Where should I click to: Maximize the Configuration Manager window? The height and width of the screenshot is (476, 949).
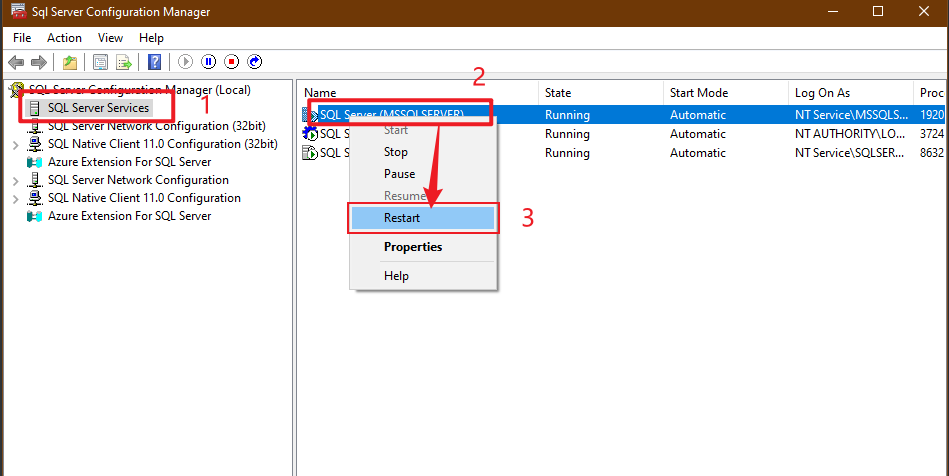click(x=878, y=12)
